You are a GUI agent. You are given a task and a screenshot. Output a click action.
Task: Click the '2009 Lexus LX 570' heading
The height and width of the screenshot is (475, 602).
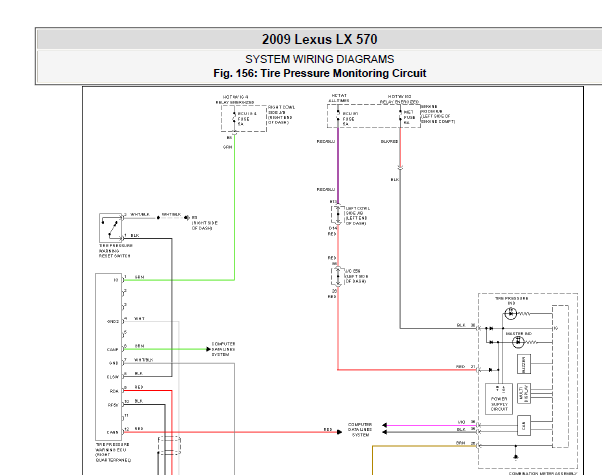[319, 40]
